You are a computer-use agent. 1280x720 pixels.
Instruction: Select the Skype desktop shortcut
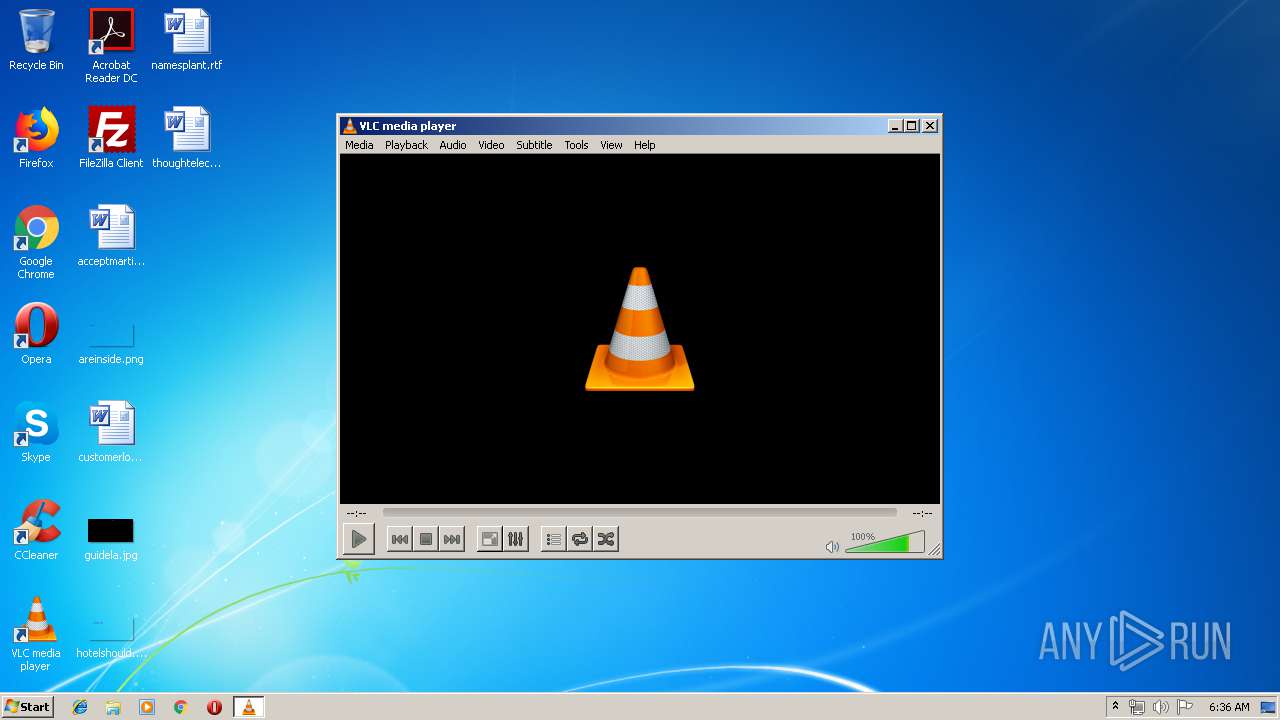point(36,432)
